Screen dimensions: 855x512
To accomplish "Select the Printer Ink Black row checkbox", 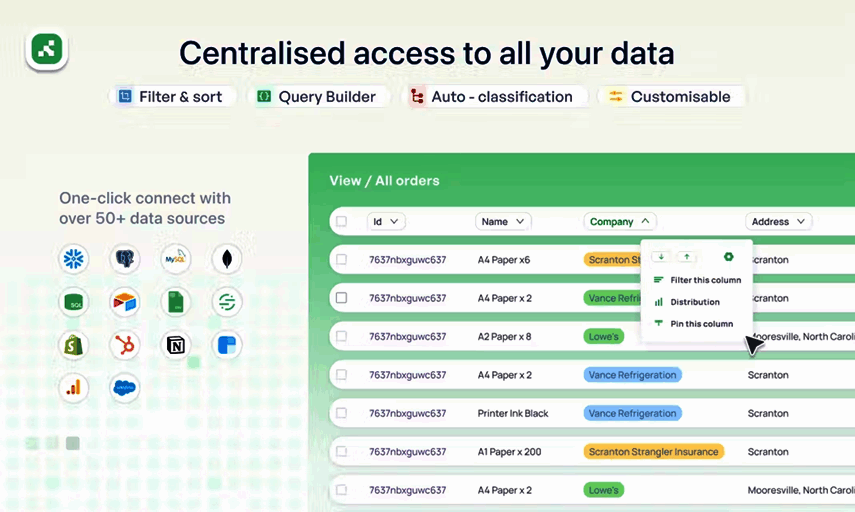I will (x=341, y=413).
